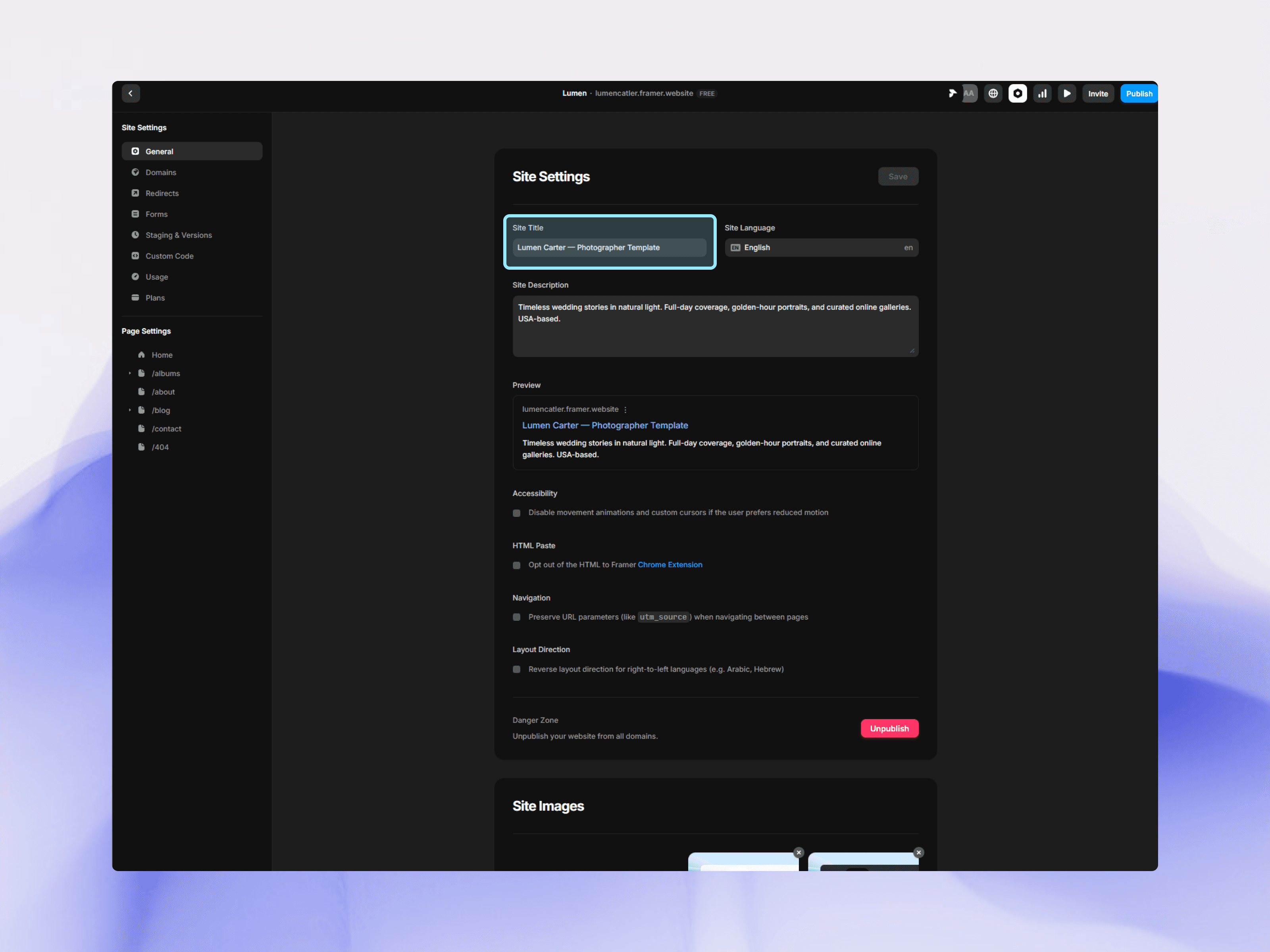The width and height of the screenshot is (1270, 952).
Task: Open localization globe icon
Action: point(993,94)
